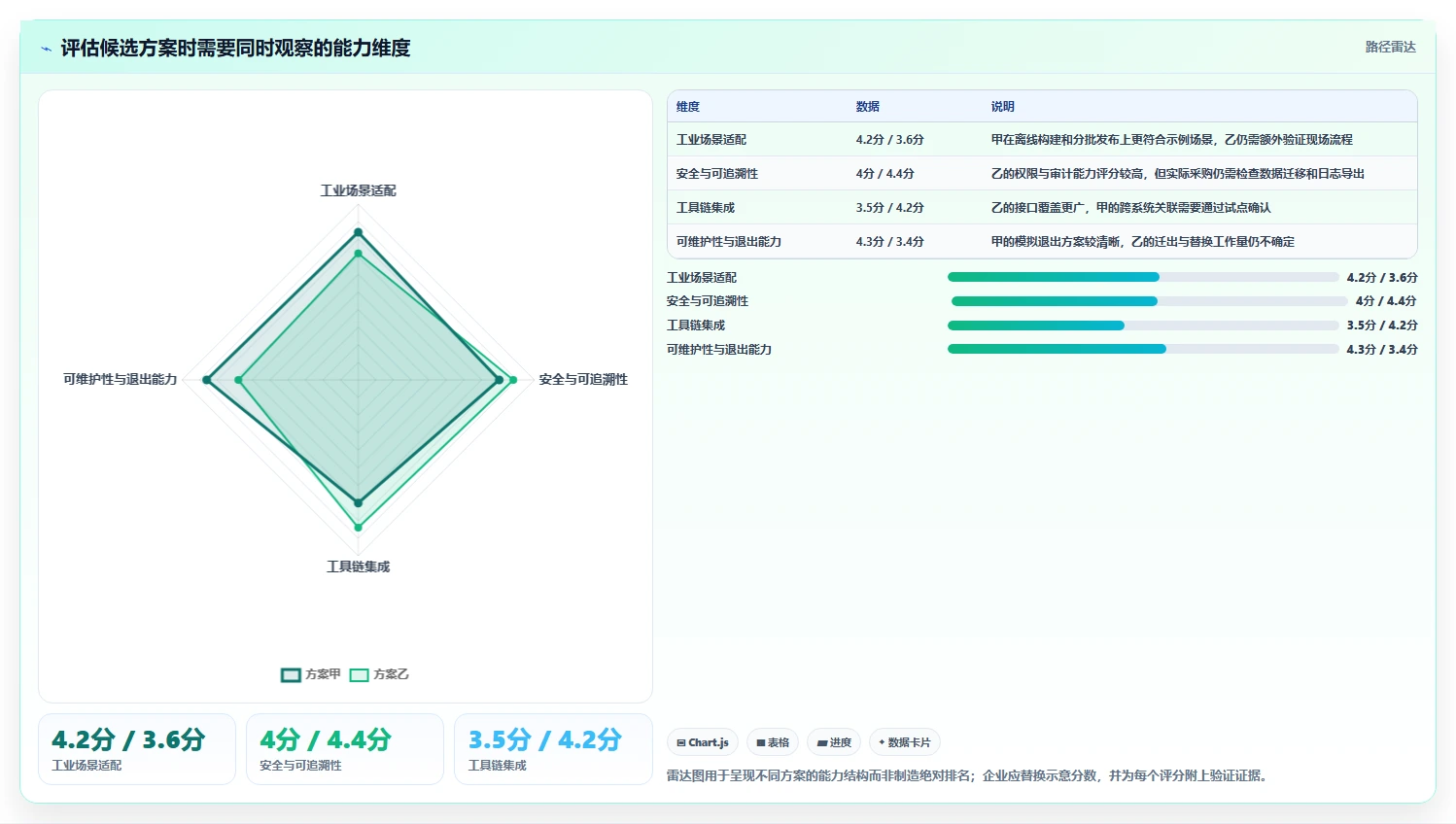The height and width of the screenshot is (824, 1456).
Task: Click the 维度 column header
Action: coord(688,107)
